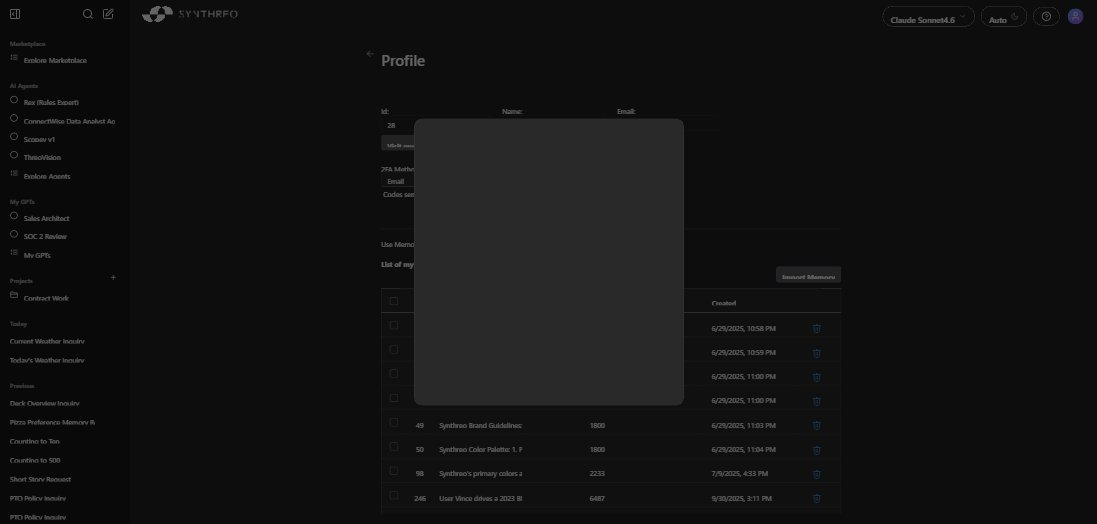Delete memory 246 User Vince drives

point(816,498)
